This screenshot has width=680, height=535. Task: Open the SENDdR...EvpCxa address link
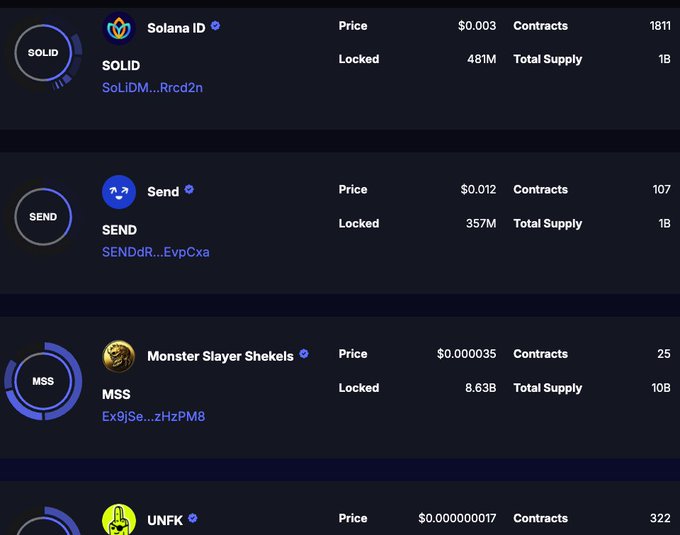tap(156, 252)
